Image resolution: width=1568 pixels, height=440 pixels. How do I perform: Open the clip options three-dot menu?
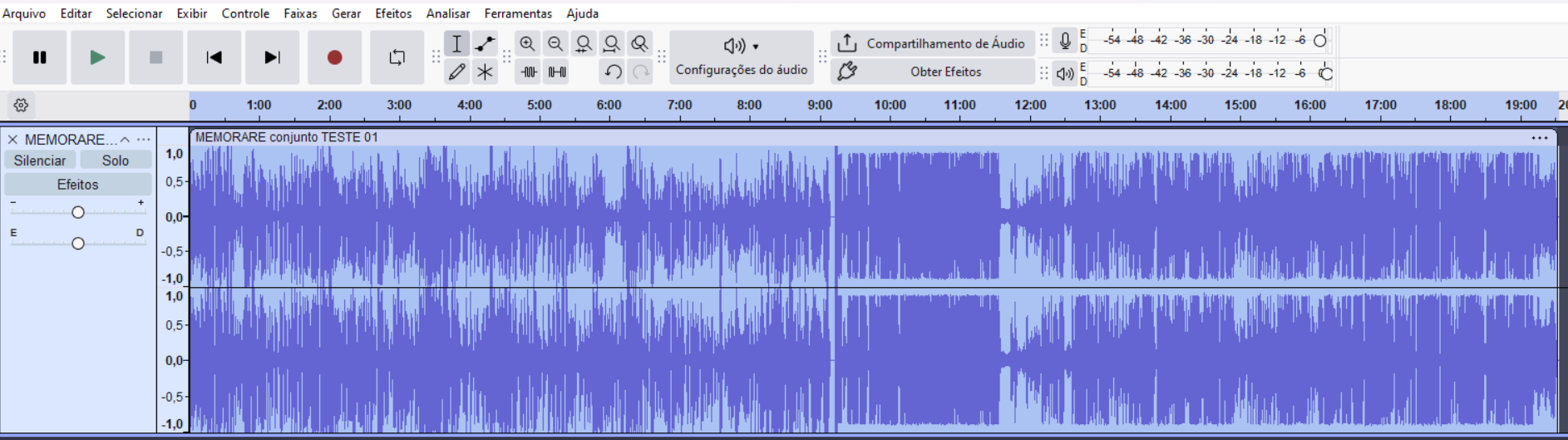(1539, 138)
